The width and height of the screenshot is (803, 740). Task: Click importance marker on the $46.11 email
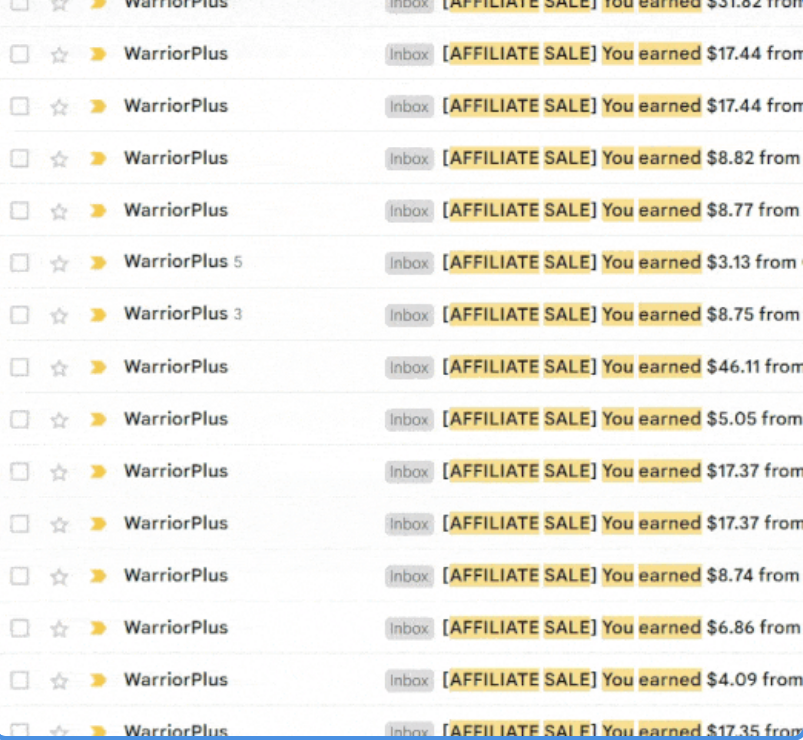[98, 367]
